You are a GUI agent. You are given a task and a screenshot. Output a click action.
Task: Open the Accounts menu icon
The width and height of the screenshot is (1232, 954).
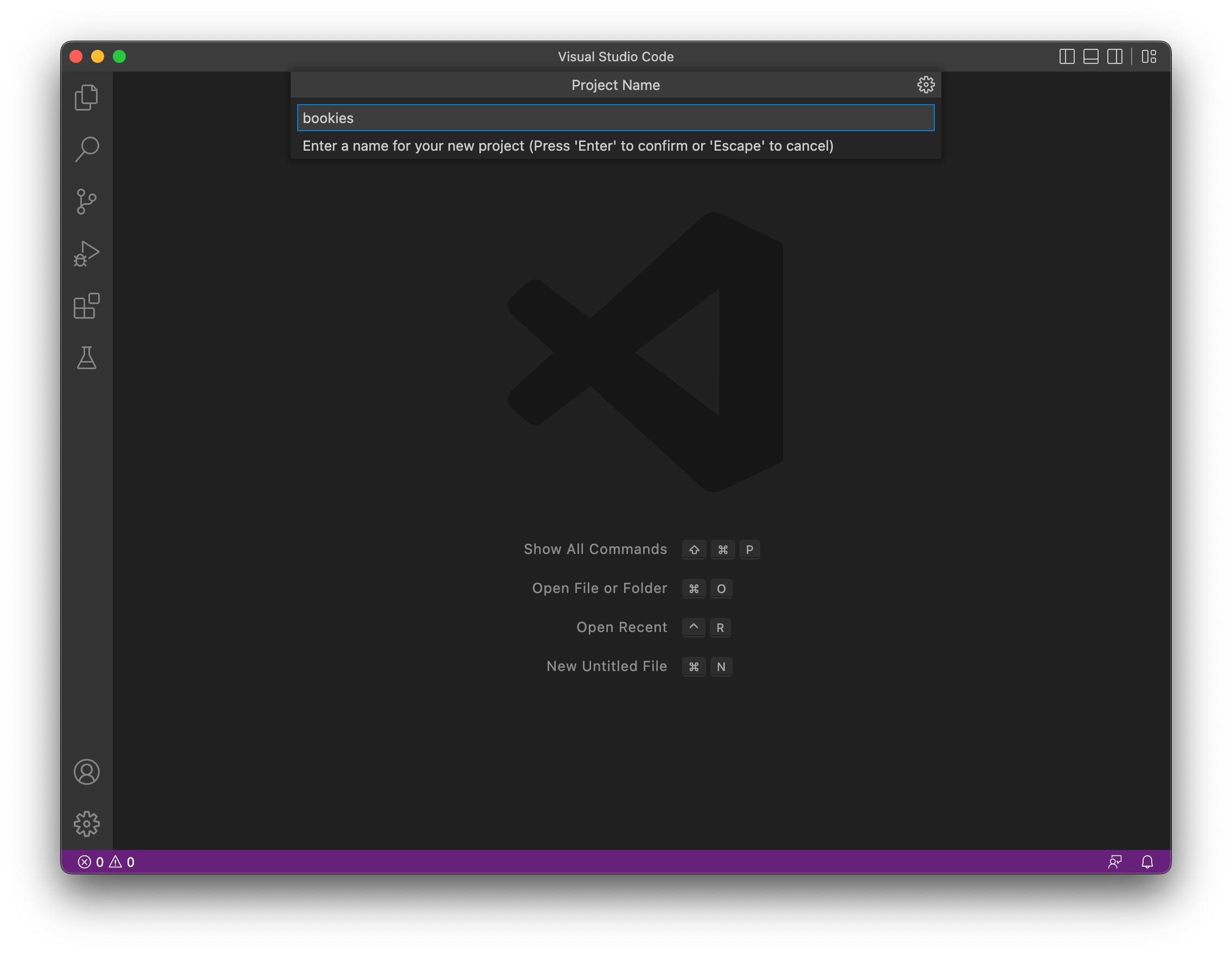pyautogui.click(x=86, y=772)
